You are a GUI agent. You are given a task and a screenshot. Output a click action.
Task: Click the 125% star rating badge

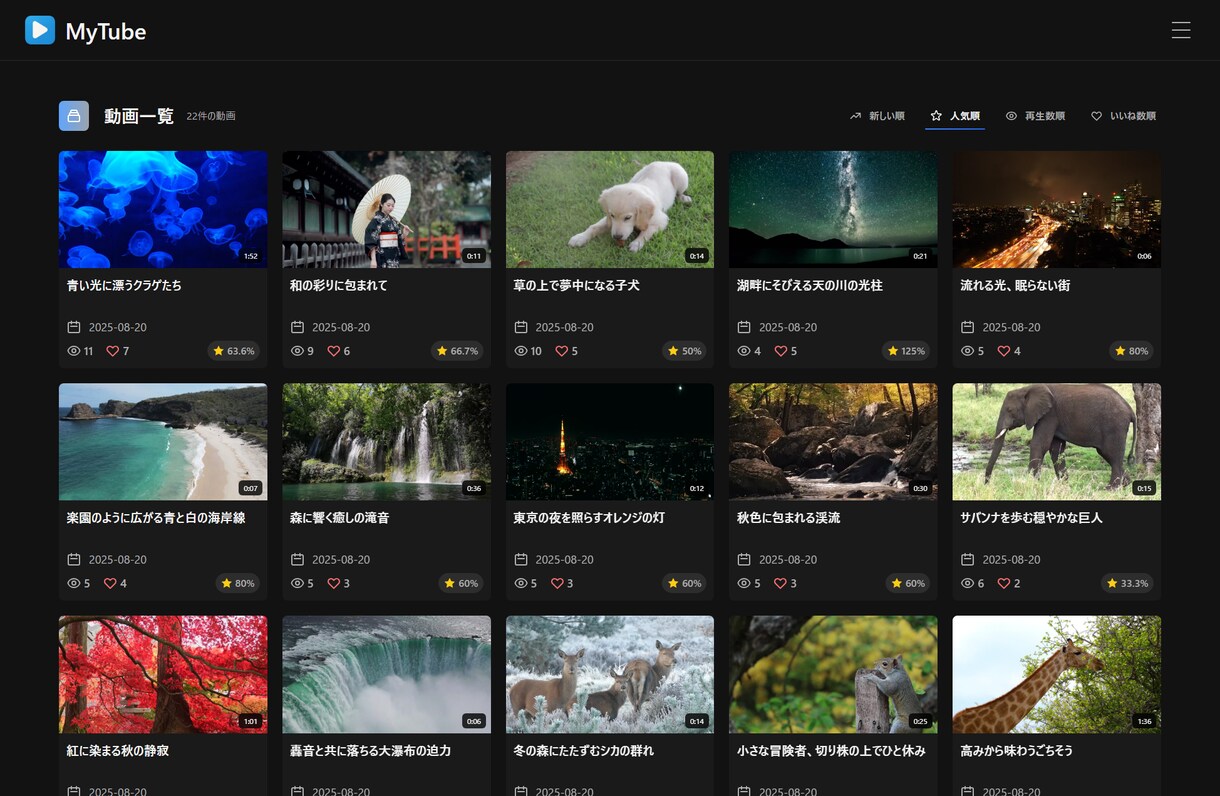pyautogui.click(x=906, y=351)
